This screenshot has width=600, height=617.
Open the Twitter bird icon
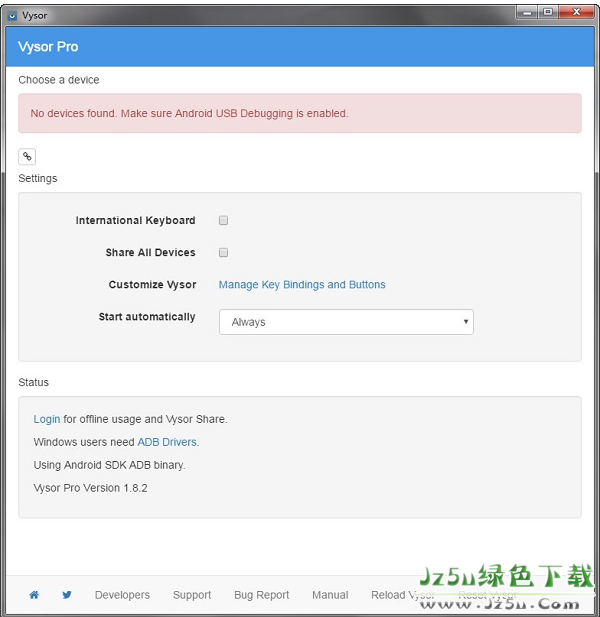coord(67,595)
